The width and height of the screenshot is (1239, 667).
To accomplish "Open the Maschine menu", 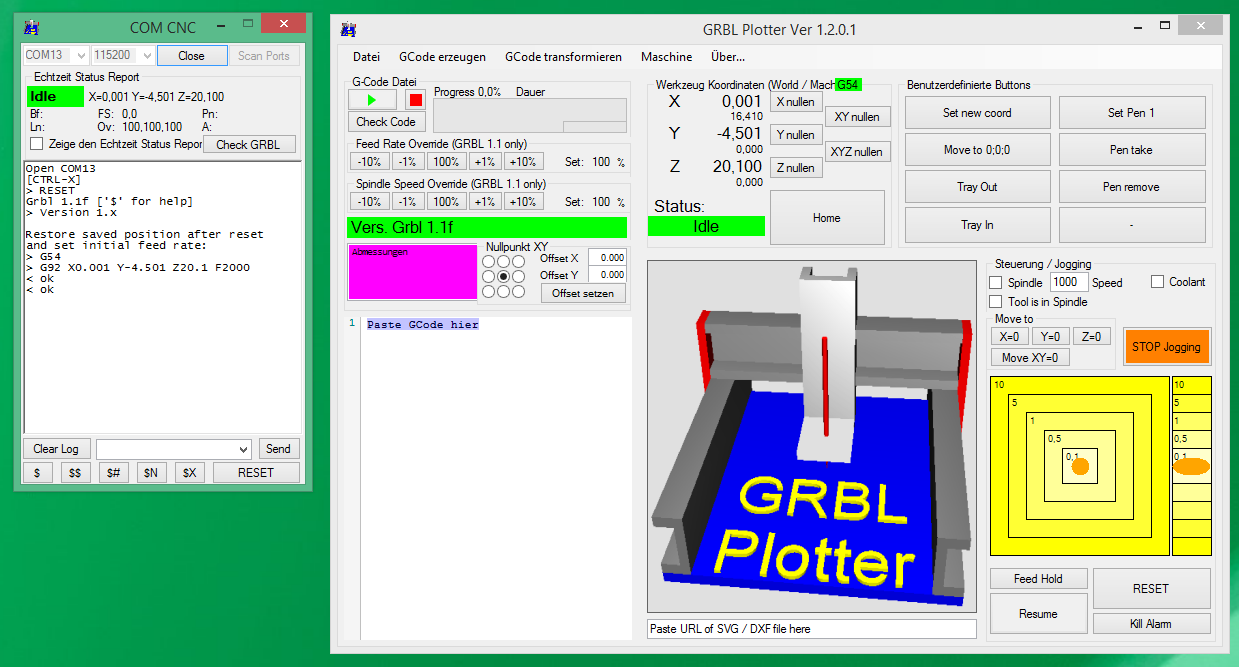I will (x=666, y=57).
